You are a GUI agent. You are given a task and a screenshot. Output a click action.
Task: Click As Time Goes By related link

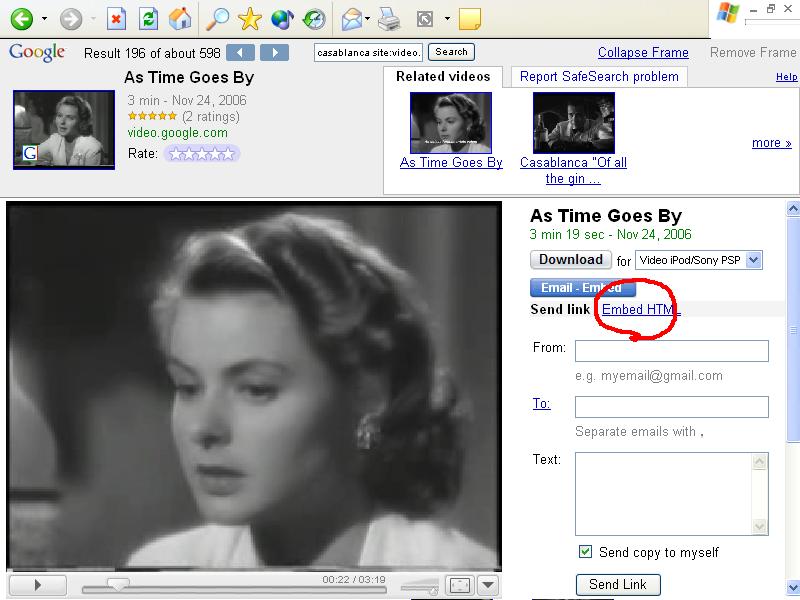click(451, 162)
